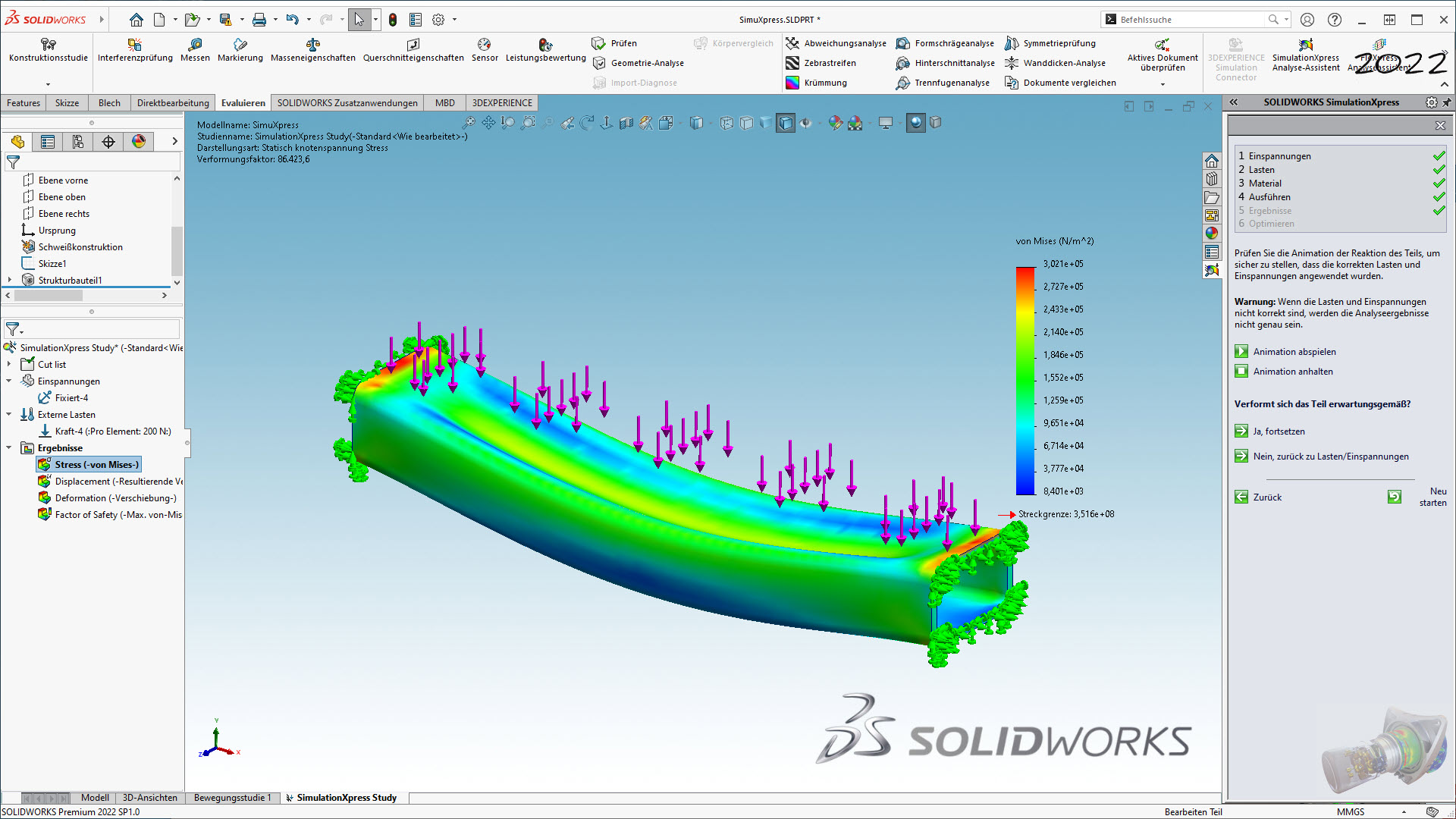Open Abweichungsanalyse tool
The width and height of the screenshot is (1456, 819).
(836, 43)
